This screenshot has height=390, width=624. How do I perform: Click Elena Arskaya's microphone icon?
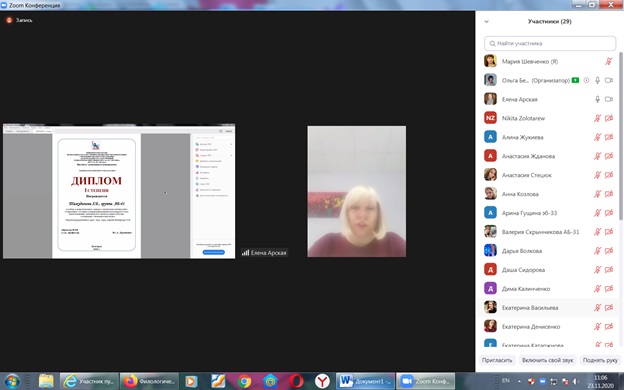(x=597, y=99)
